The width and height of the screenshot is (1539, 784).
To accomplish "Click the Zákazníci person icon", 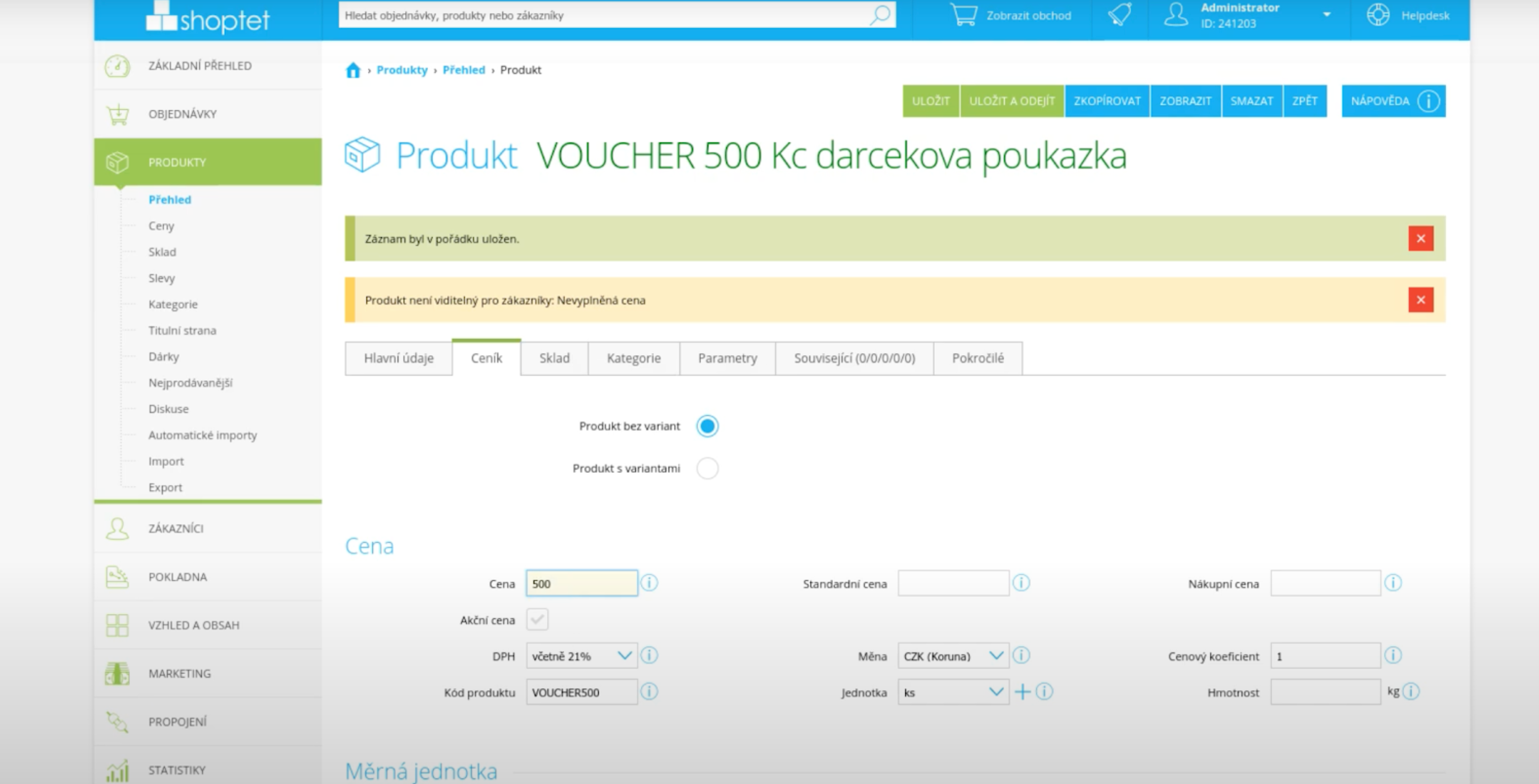I will click(x=117, y=528).
